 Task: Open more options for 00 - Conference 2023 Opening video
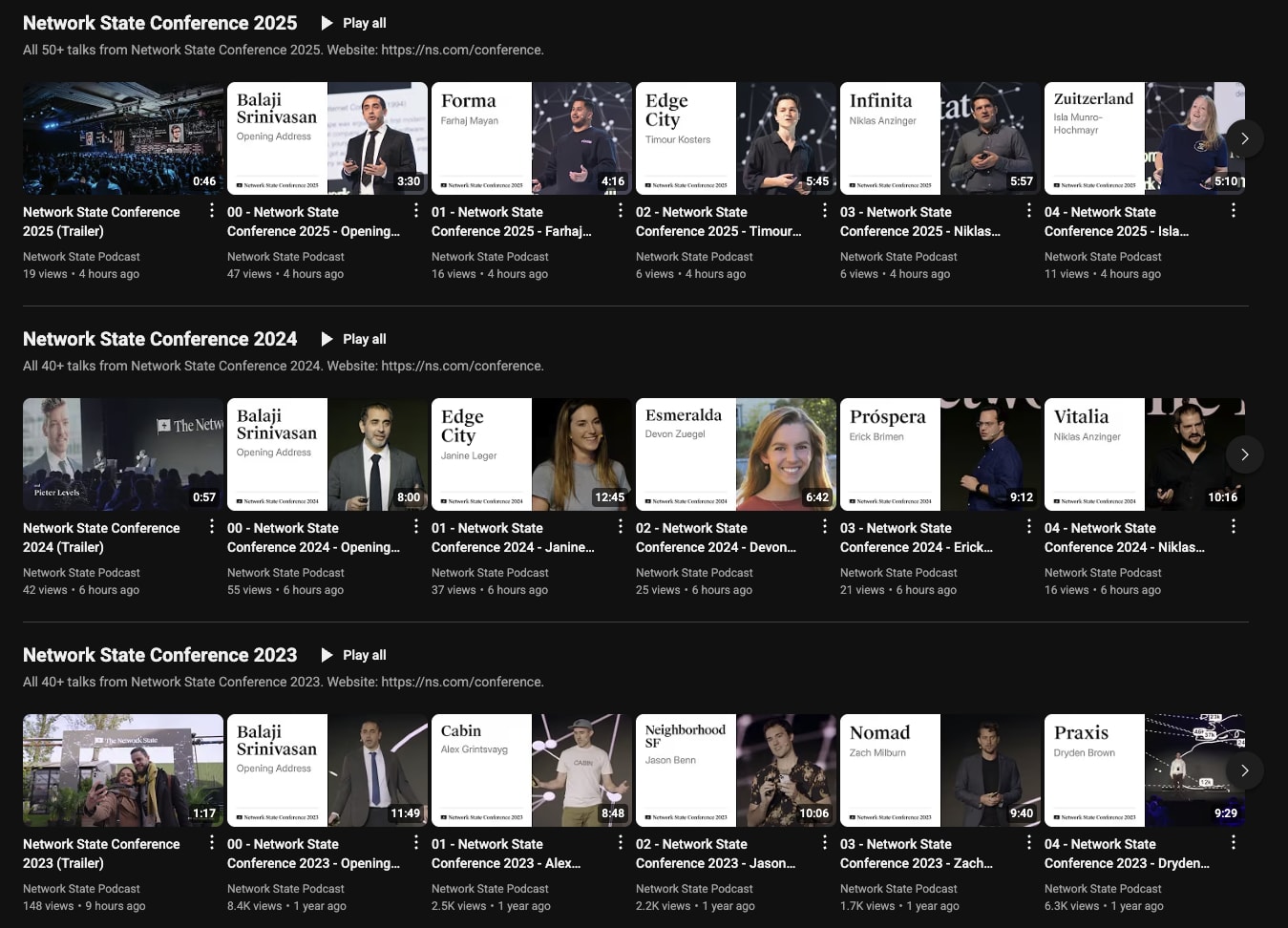416,842
